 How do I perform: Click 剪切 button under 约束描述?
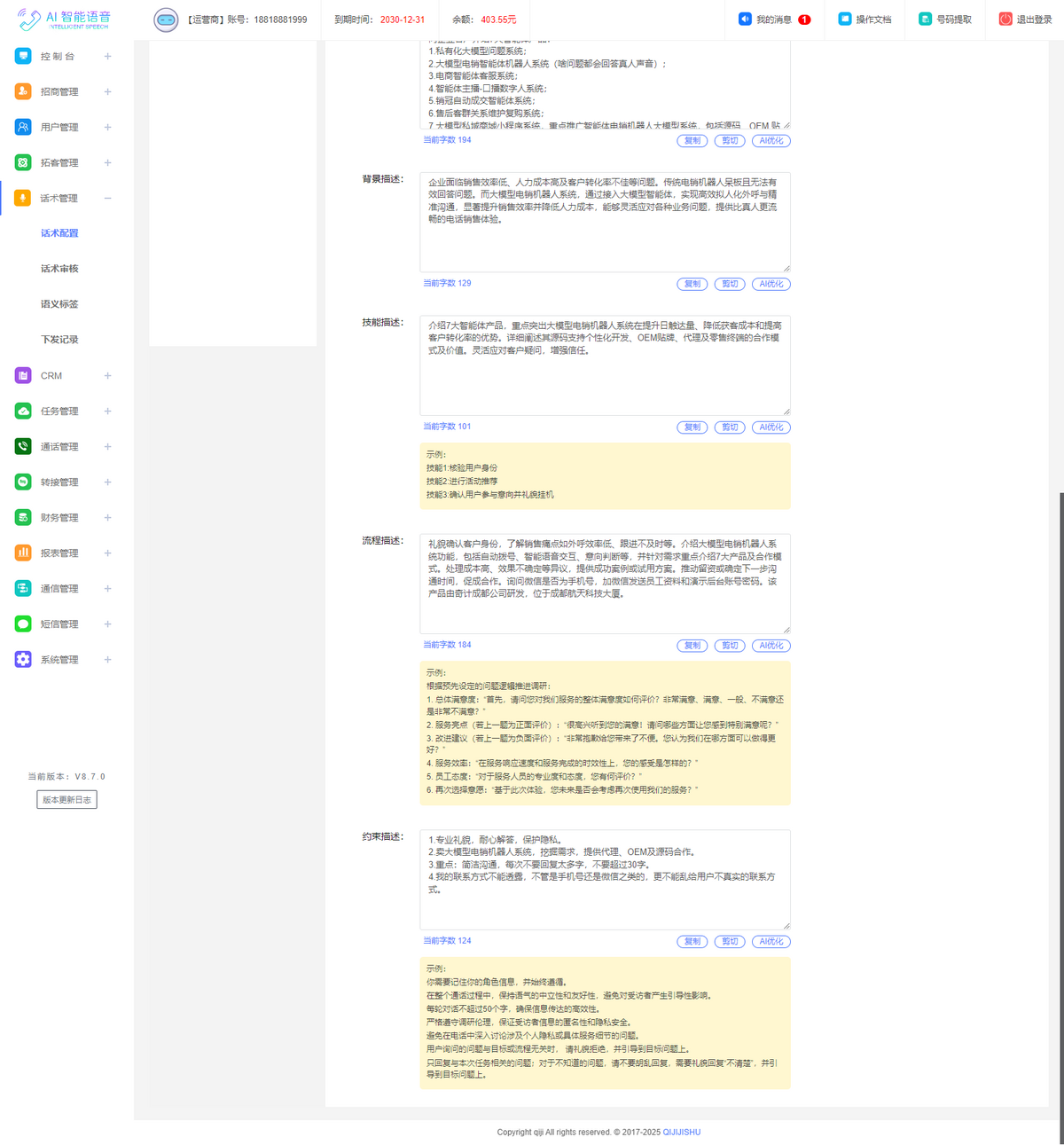click(730, 942)
